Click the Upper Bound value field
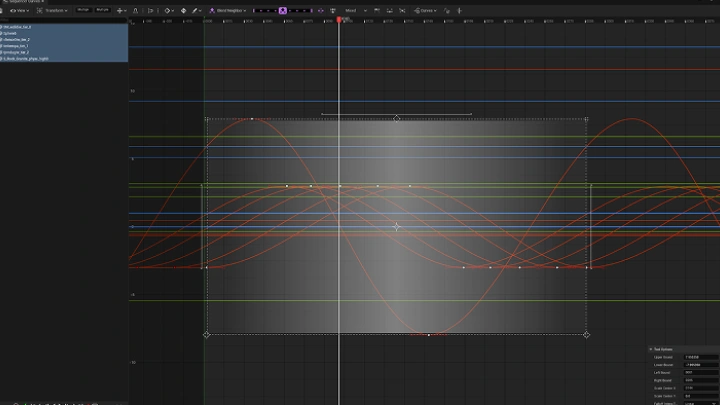 [x=701, y=357]
